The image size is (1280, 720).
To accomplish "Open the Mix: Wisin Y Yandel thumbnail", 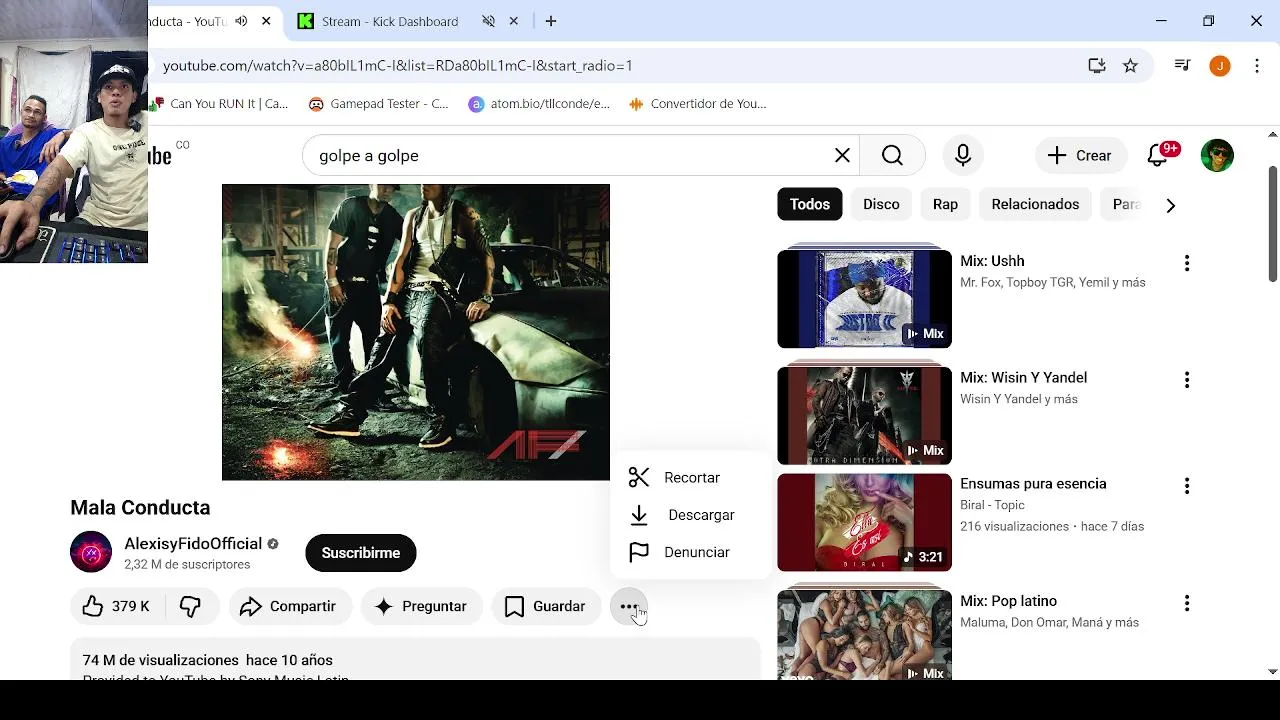I will click(864, 415).
